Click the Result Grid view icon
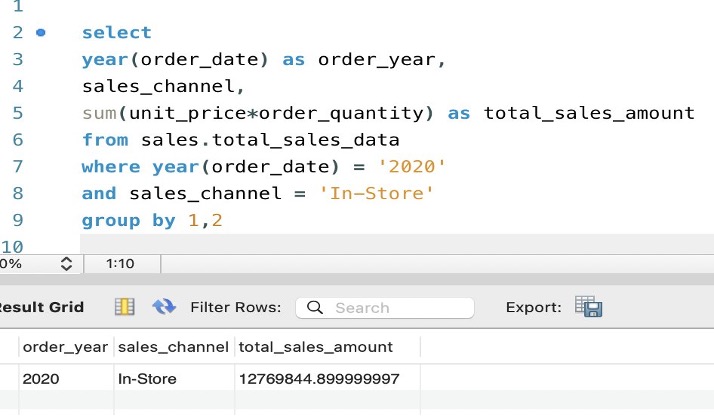Viewport: 714px width, 416px height. [x=124, y=307]
